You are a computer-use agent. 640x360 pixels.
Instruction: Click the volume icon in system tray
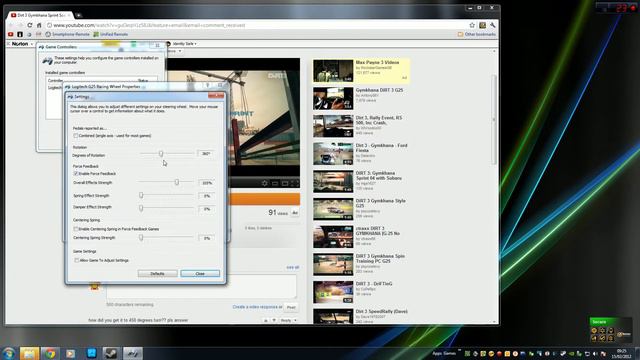coord(595,353)
